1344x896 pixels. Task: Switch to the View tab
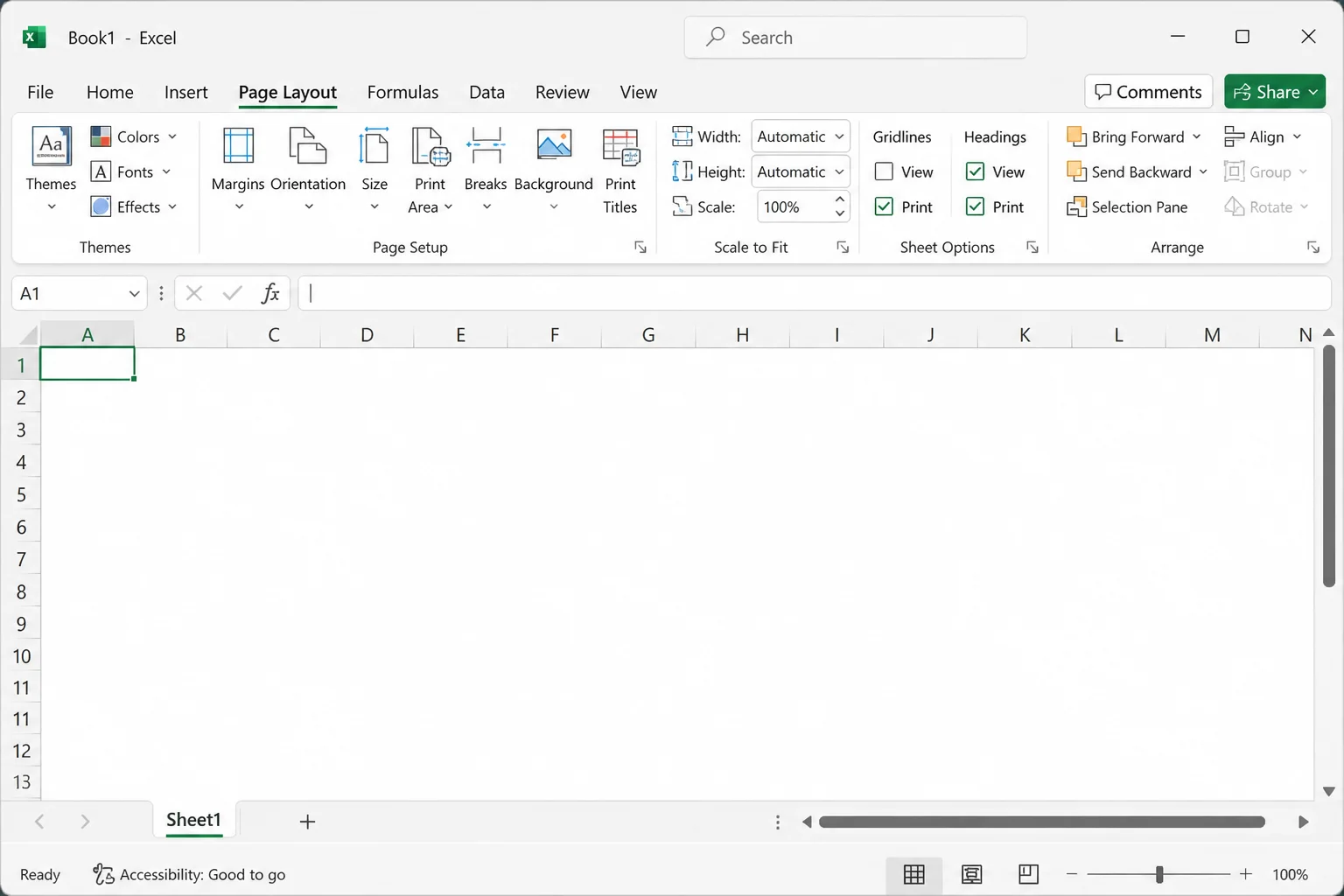639,92
